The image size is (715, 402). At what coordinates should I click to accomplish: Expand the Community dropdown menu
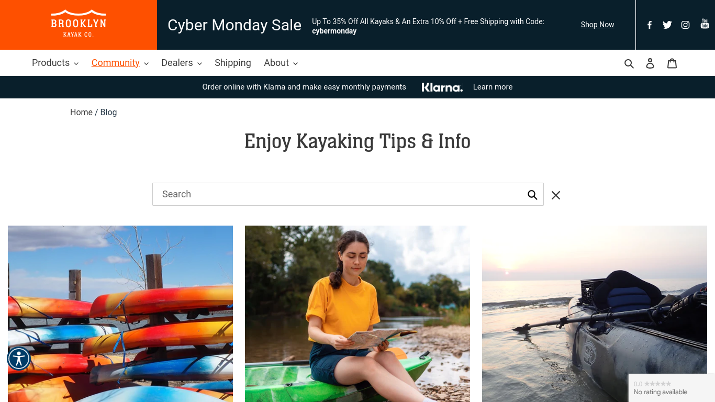[120, 63]
